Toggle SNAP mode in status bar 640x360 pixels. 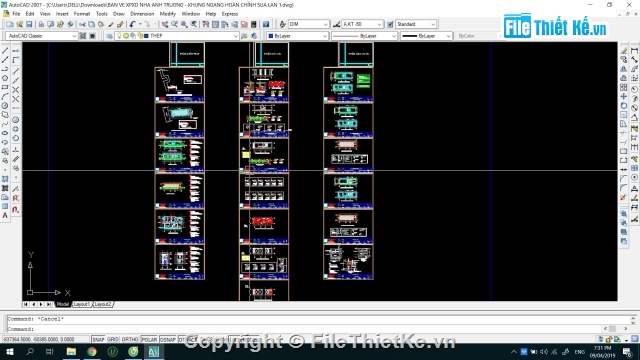(x=98, y=339)
